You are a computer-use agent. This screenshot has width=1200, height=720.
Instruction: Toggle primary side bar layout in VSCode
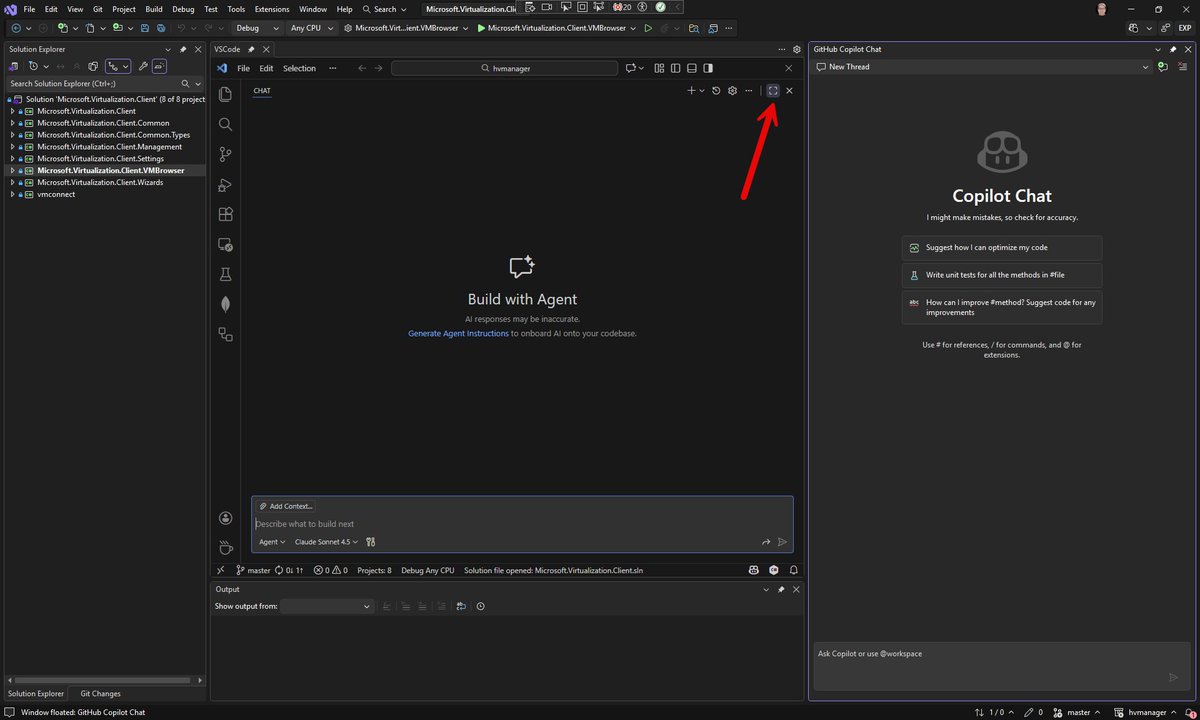tap(676, 68)
